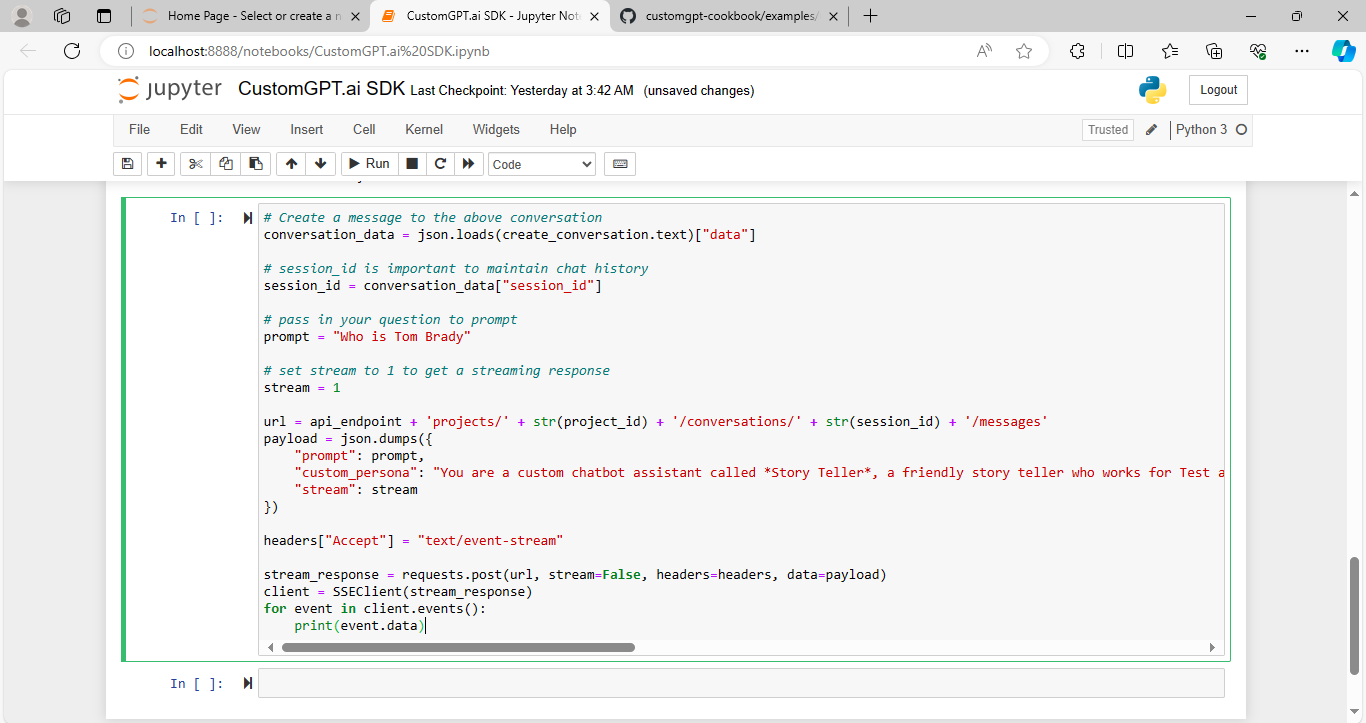The width and height of the screenshot is (1366, 723).
Task: Move selected cell up with arrow icon
Action: (290, 163)
